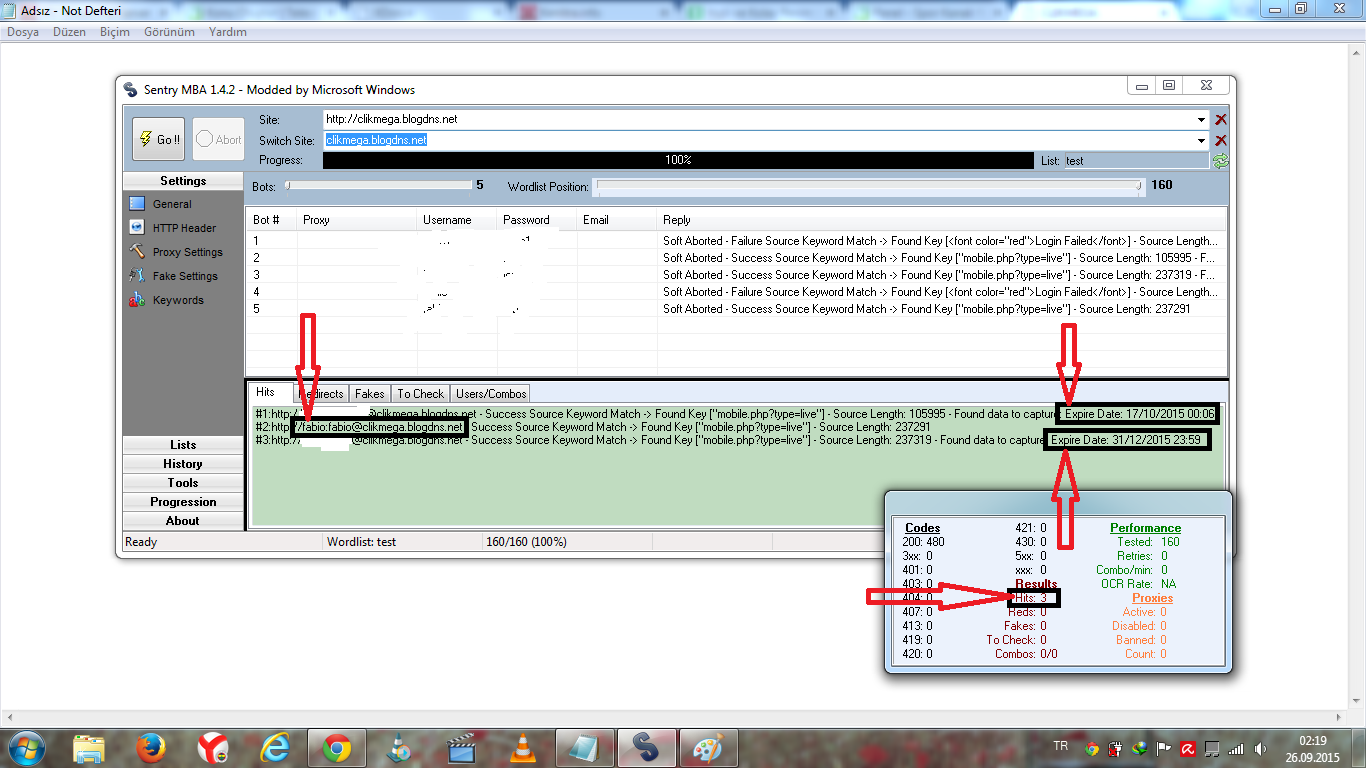Screen dimensions: 1366x768
Task: Click the green refresh icon beside List
Action: click(1220, 161)
